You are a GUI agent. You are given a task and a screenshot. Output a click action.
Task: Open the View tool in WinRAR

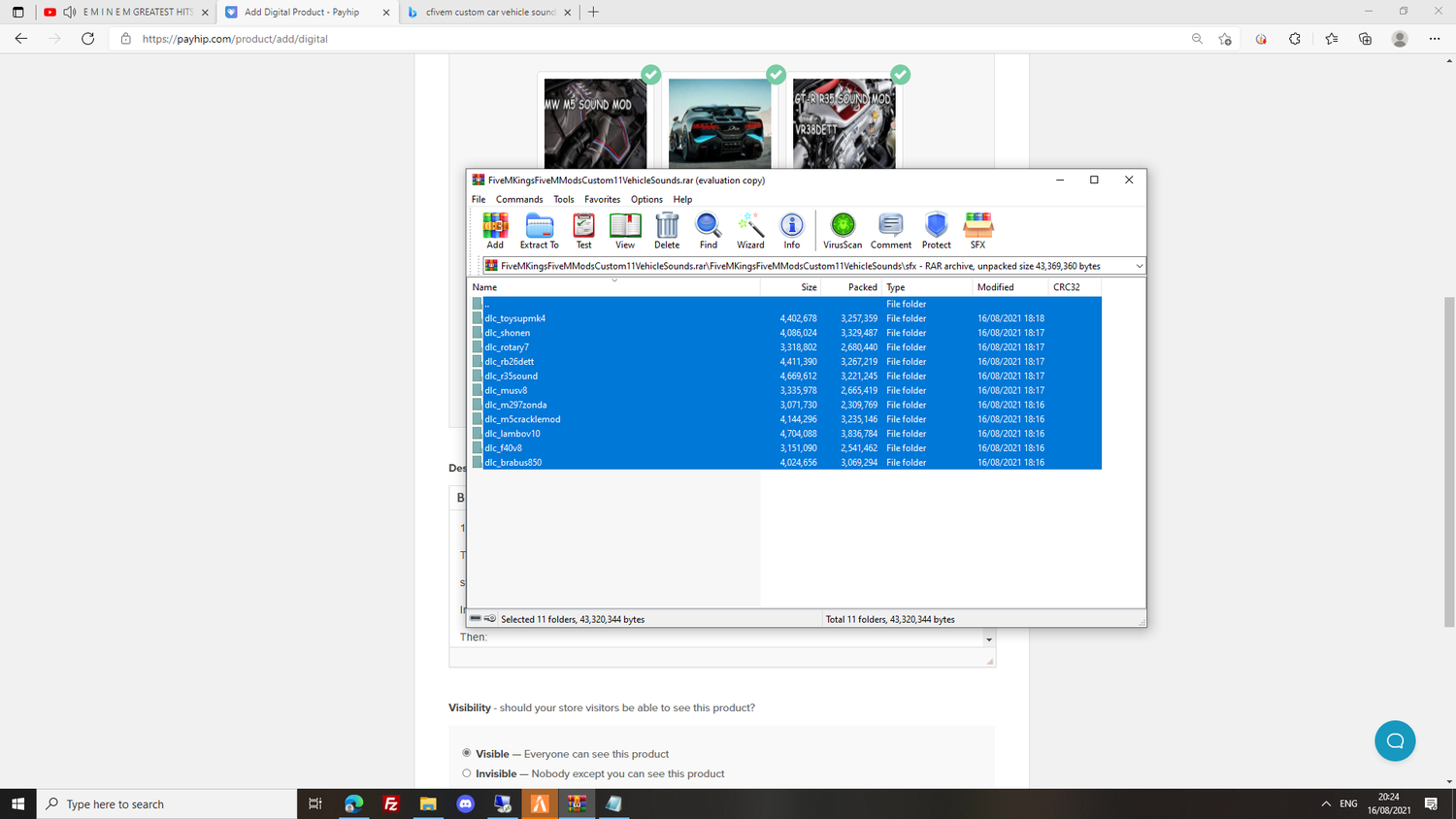[625, 231]
